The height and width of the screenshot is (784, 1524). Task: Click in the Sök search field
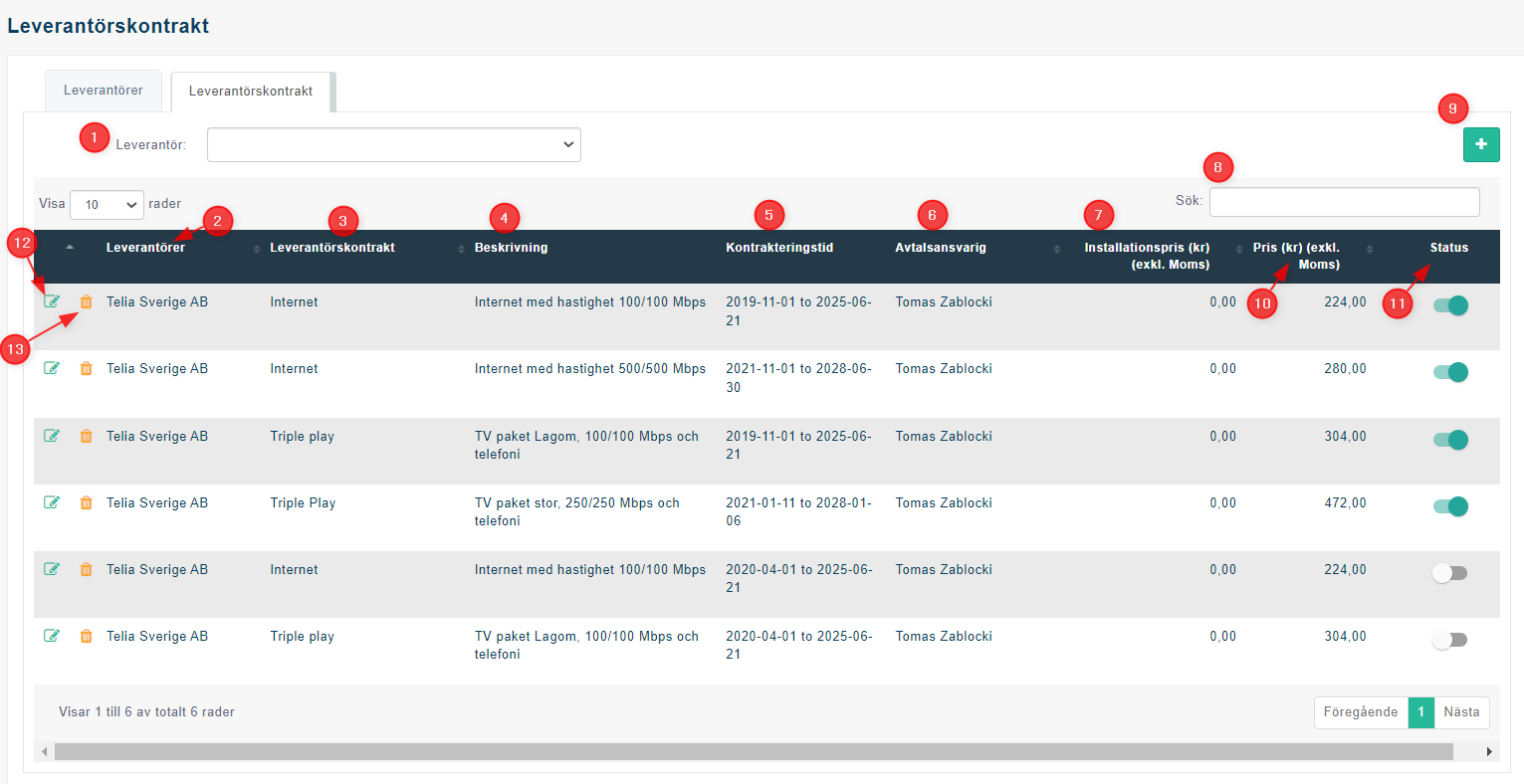tap(1345, 202)
